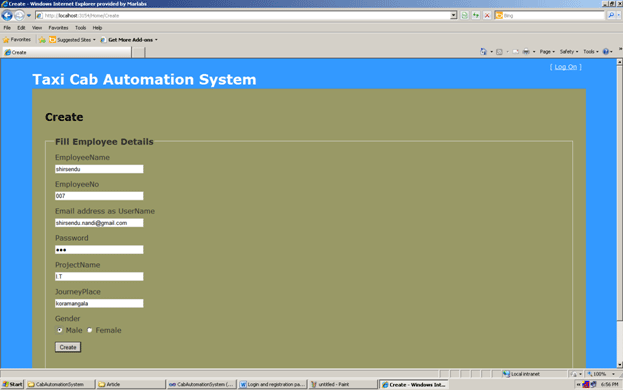This screenshot has width=623, height=390.
Task: Select the Male radio button
Action: tap(60, 330)
